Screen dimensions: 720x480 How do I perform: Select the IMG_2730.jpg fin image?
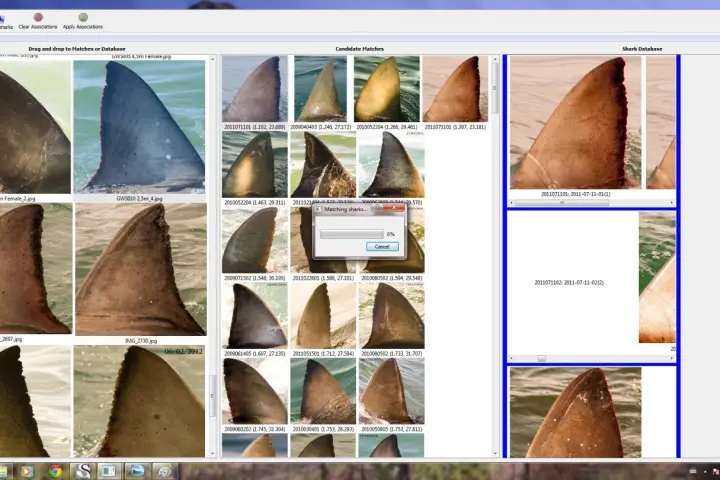[141, 269]
